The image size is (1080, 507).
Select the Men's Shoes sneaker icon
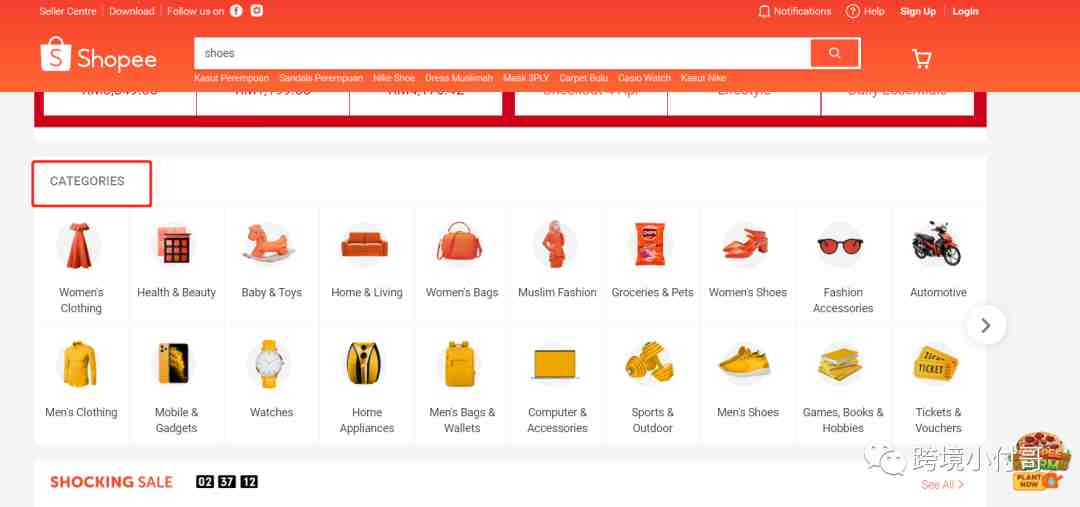pos(745,363)
